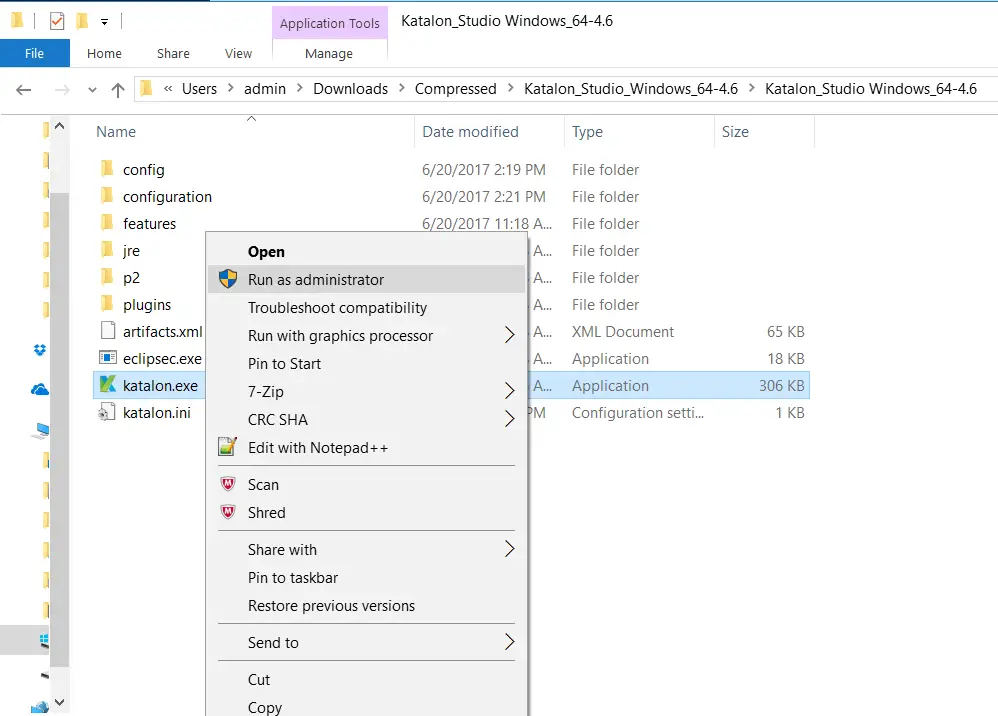Click the features folder icon
998x716 pixels.
[107, 223]
